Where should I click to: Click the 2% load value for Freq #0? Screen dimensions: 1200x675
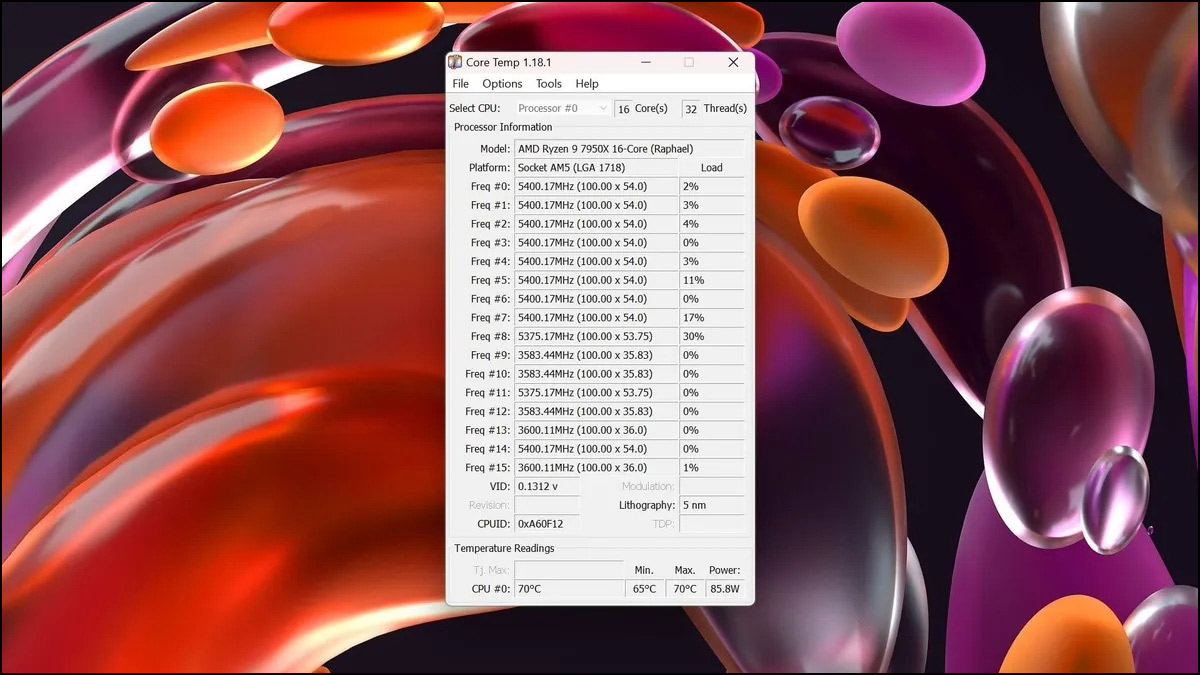coord(712,187)
